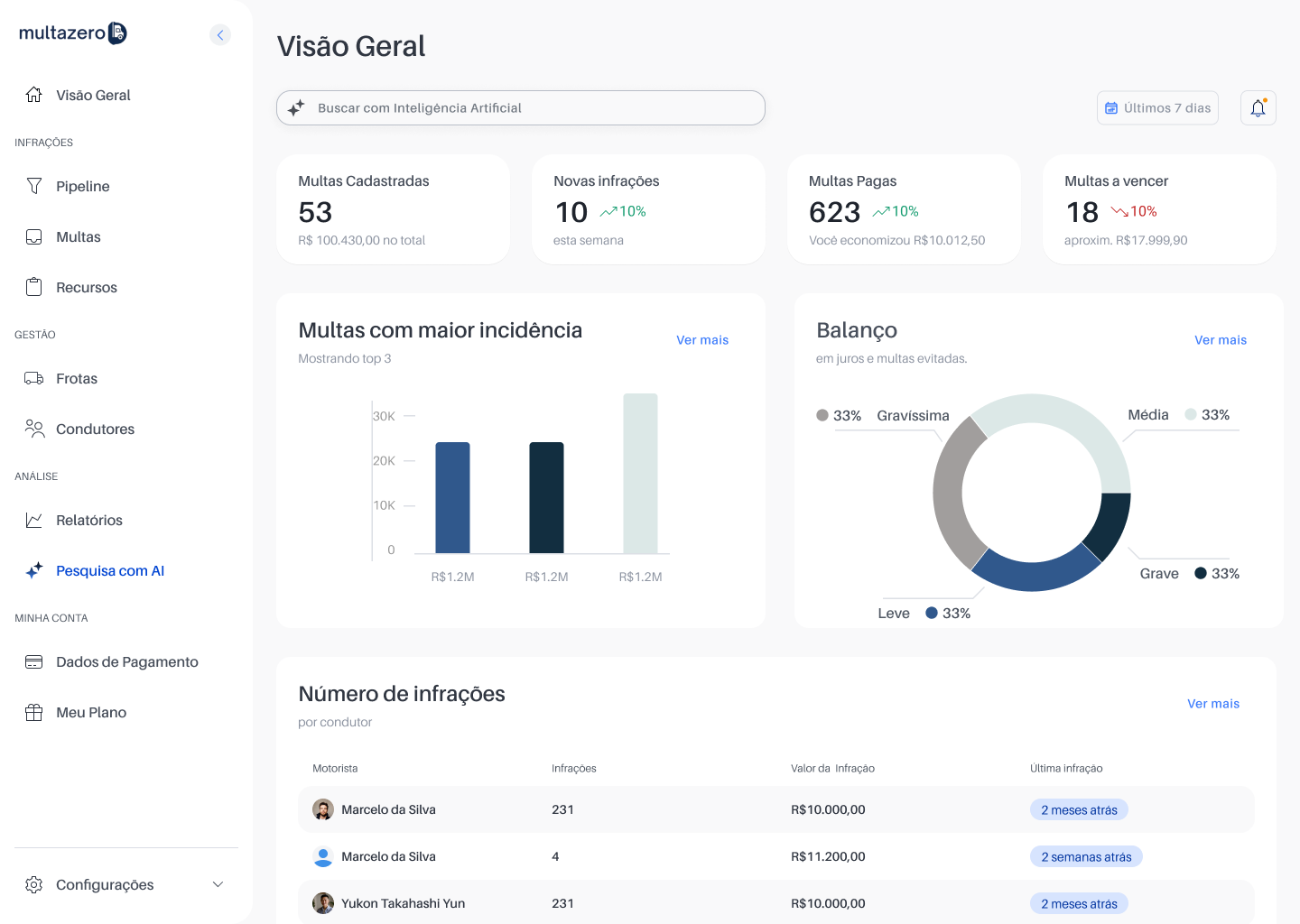Click the Gravíssima gray legend dot
1300x924 pixels.
point(822,415)
